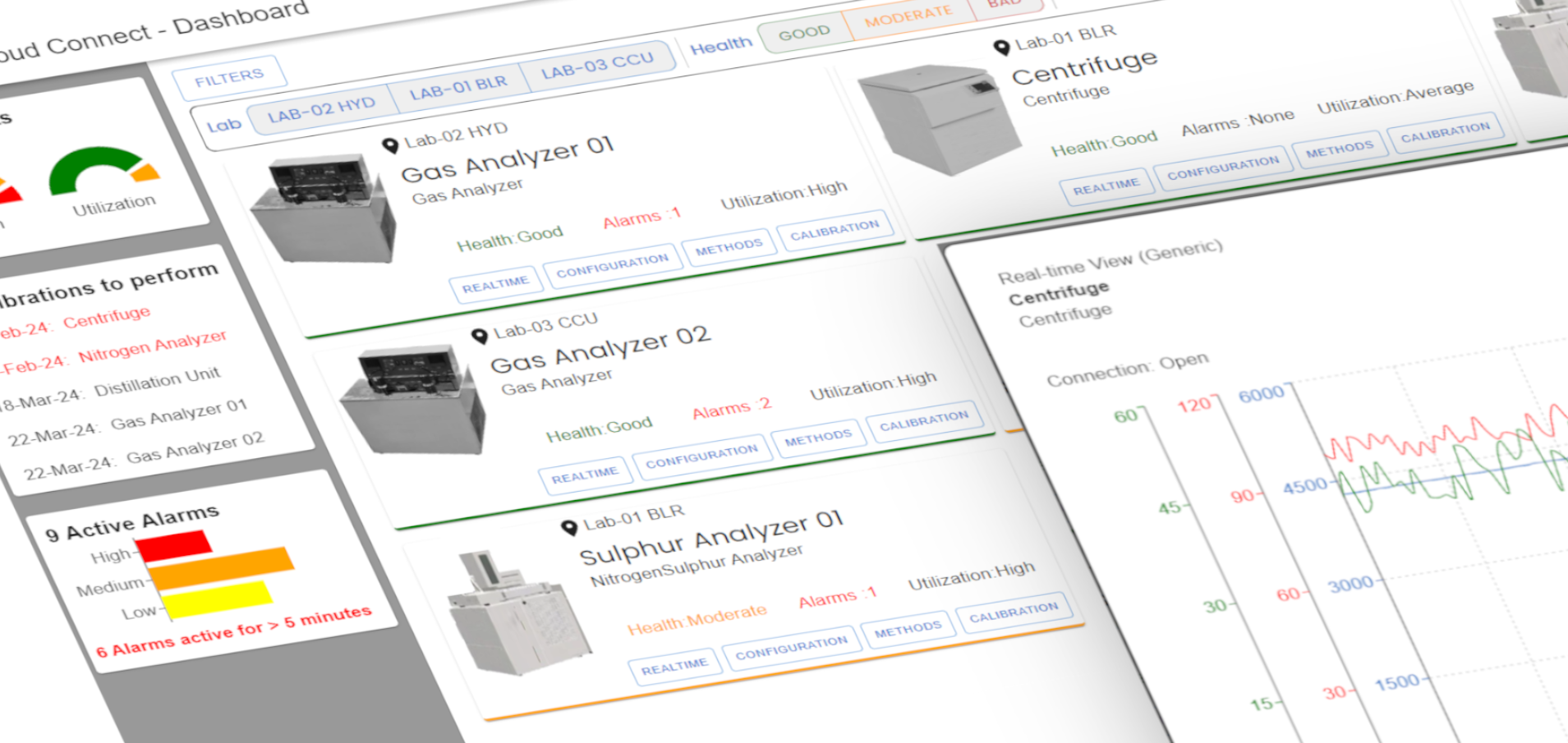
Task: Click the red High alarms bar
Action: [174, 547]
